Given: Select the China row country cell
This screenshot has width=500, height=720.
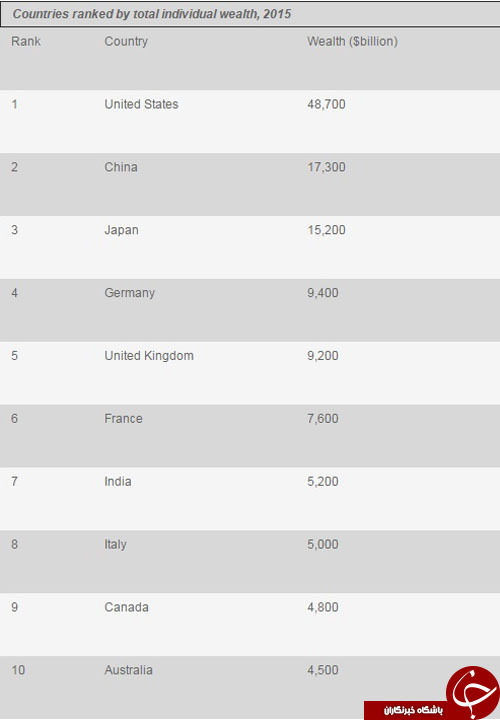Looking at the screenshot, I should click(121, 167).
